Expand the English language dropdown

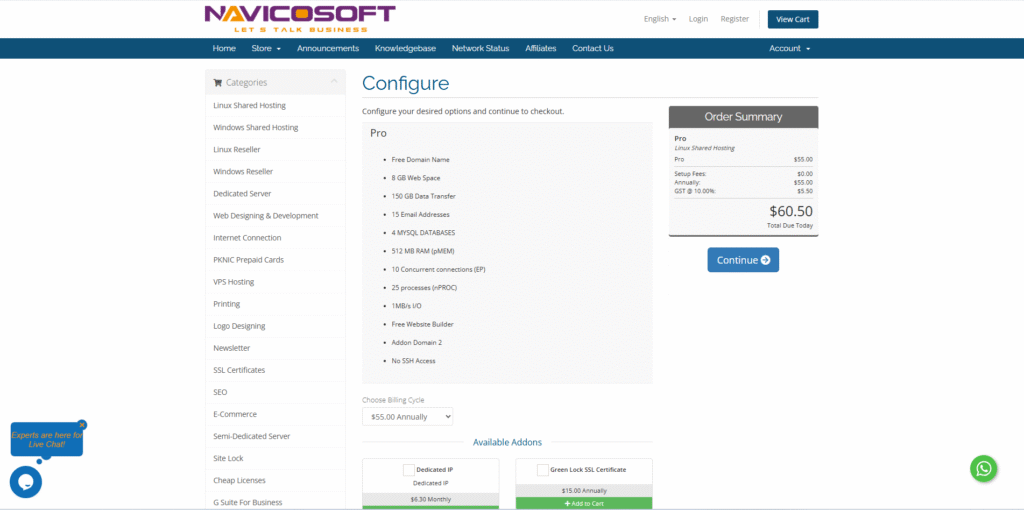click(659, 19)
